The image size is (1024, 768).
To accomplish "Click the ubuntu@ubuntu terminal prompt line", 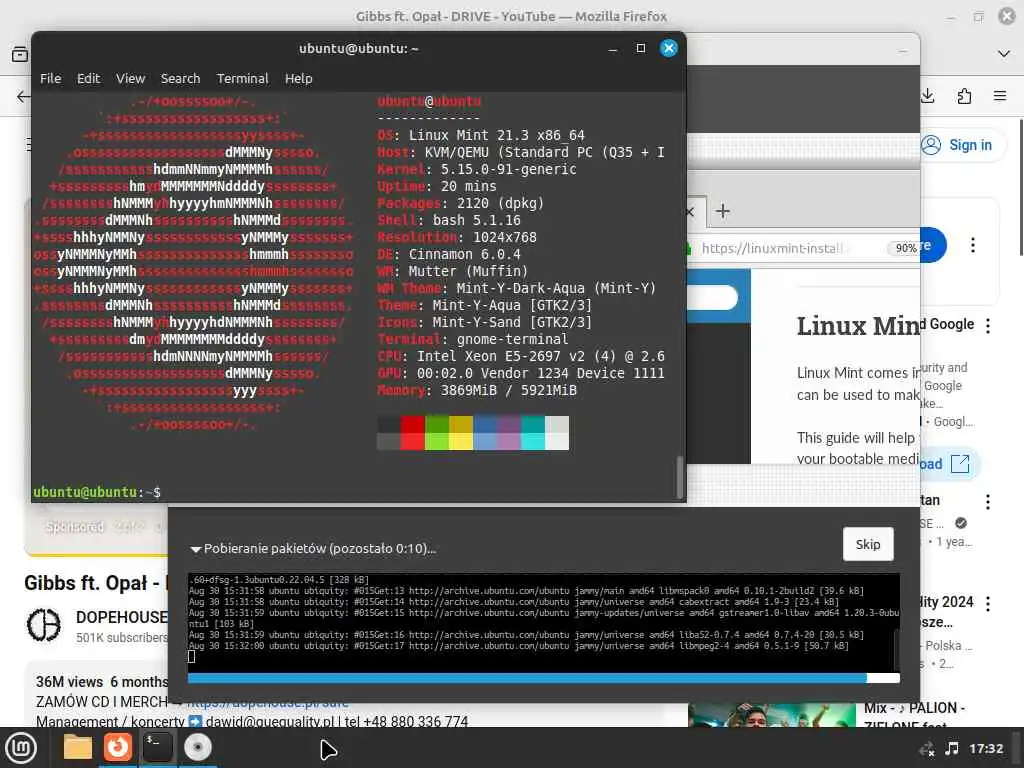I will (97, 492).
